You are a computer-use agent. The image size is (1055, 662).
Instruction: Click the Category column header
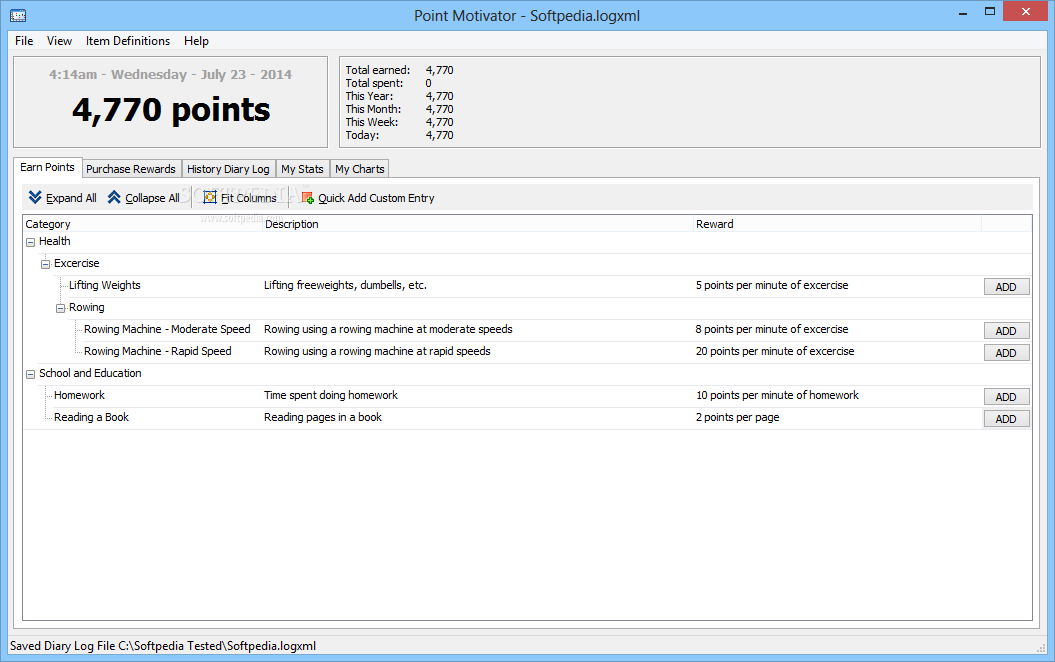click(x=142, y=224)
